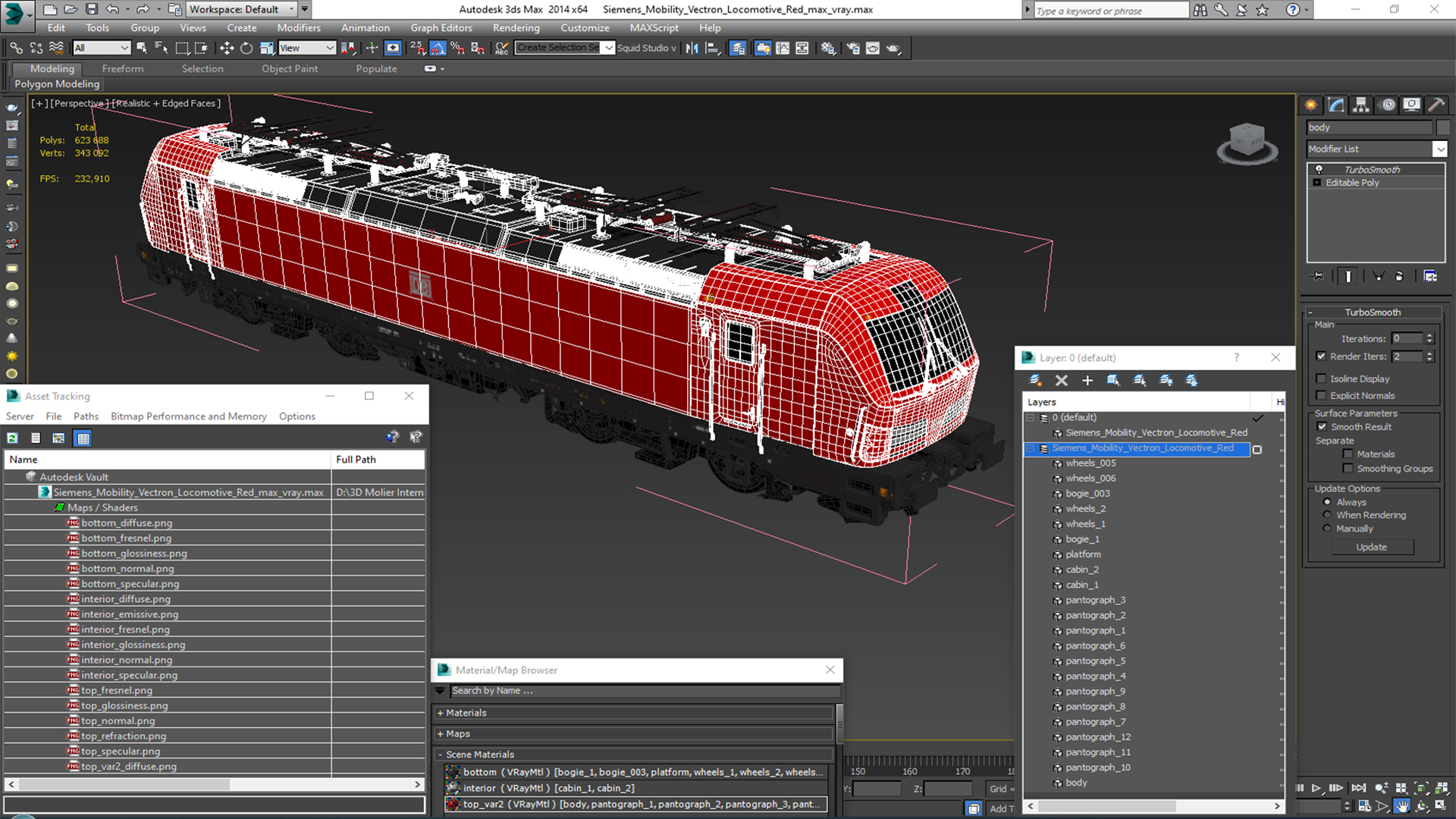The width and height of the screenshot is (1456, 819).
Task: Click the Update button
Action: click(1371, 547)
